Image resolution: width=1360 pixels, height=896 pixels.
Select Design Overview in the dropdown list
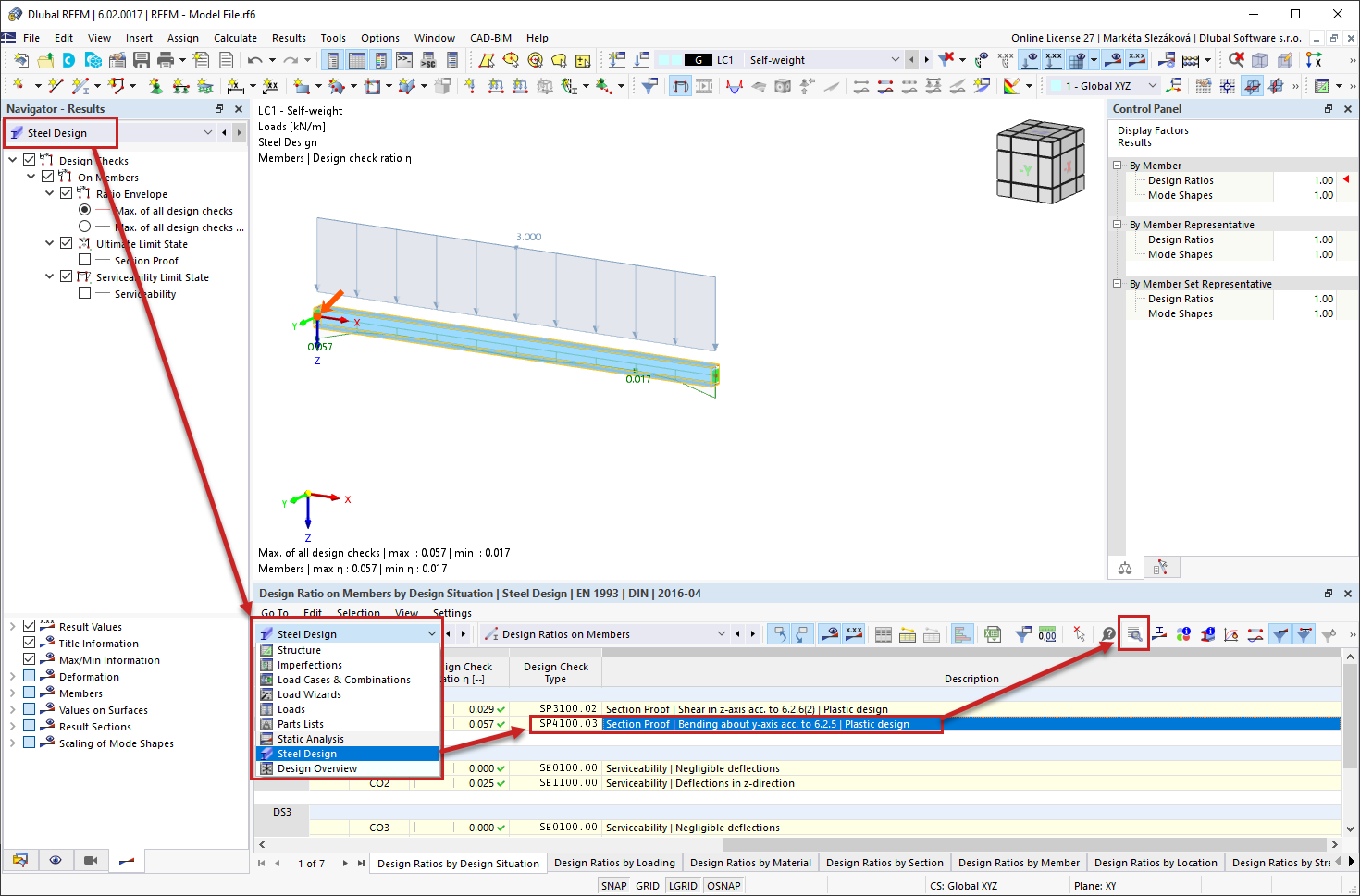coord(348,768)
